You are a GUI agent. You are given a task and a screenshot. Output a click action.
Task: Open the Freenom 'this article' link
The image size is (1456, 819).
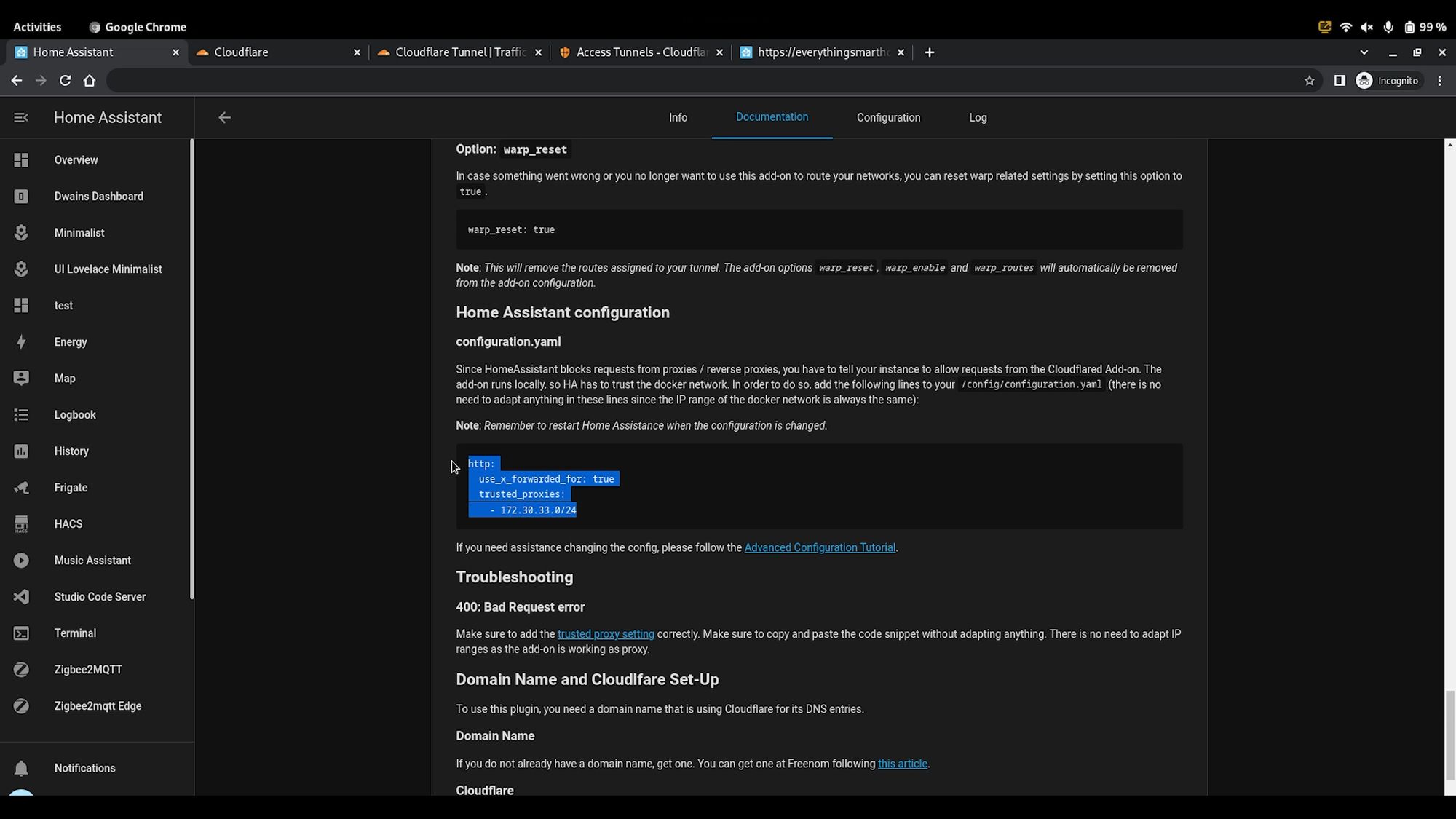pos(903,764)
